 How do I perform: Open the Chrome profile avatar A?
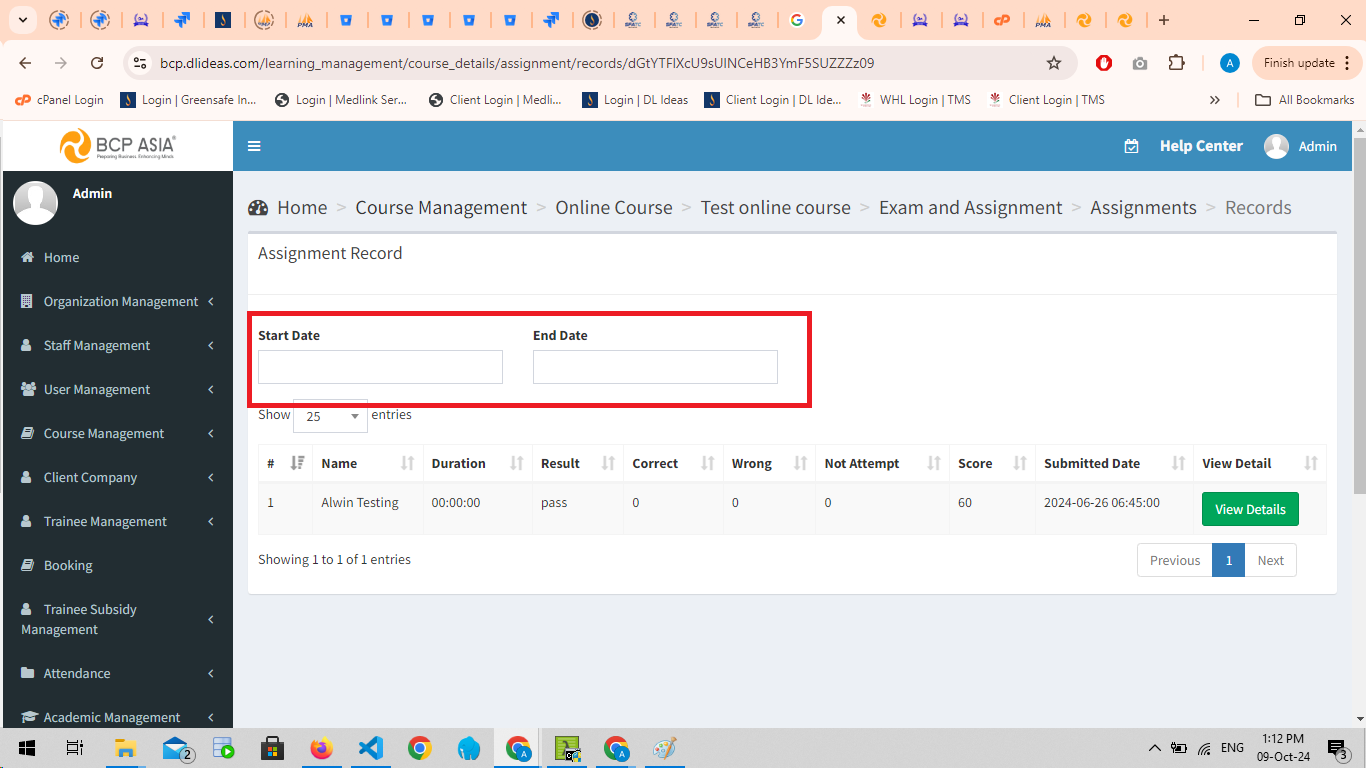tap(1230, 63)
